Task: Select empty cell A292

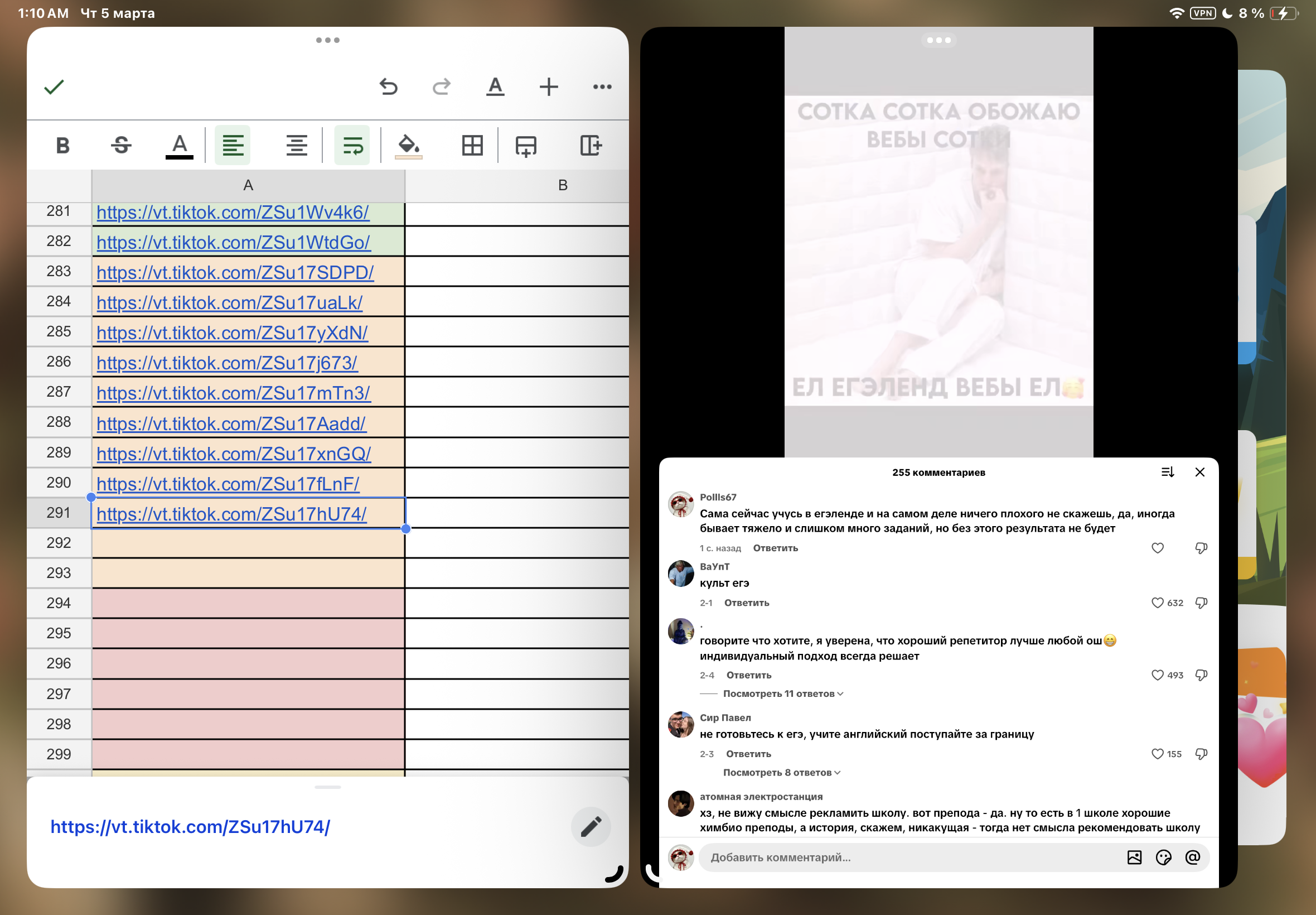Action: (248, 543)
